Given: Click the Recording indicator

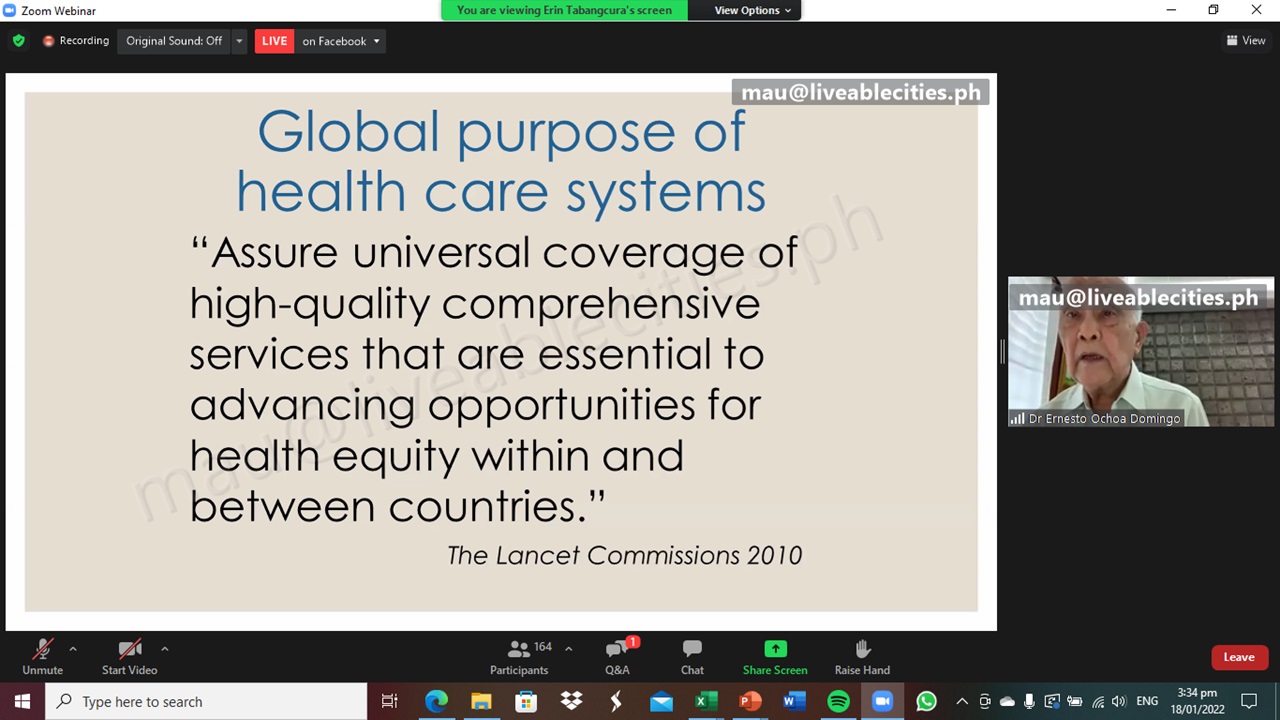Looking at the screenshot, I should pyautogui.click(x=76, y=41).
